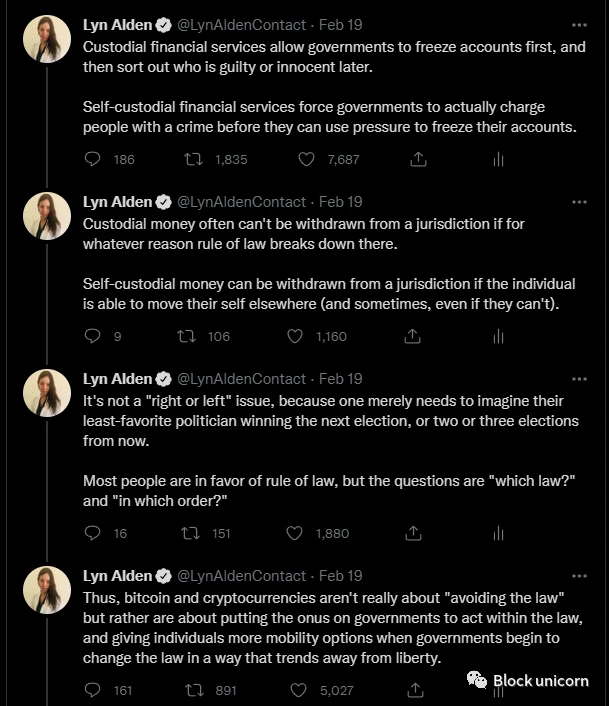Reply to the custodial financial services tweet
Viewport: 609px width, 706px height.
click(92, 159)
